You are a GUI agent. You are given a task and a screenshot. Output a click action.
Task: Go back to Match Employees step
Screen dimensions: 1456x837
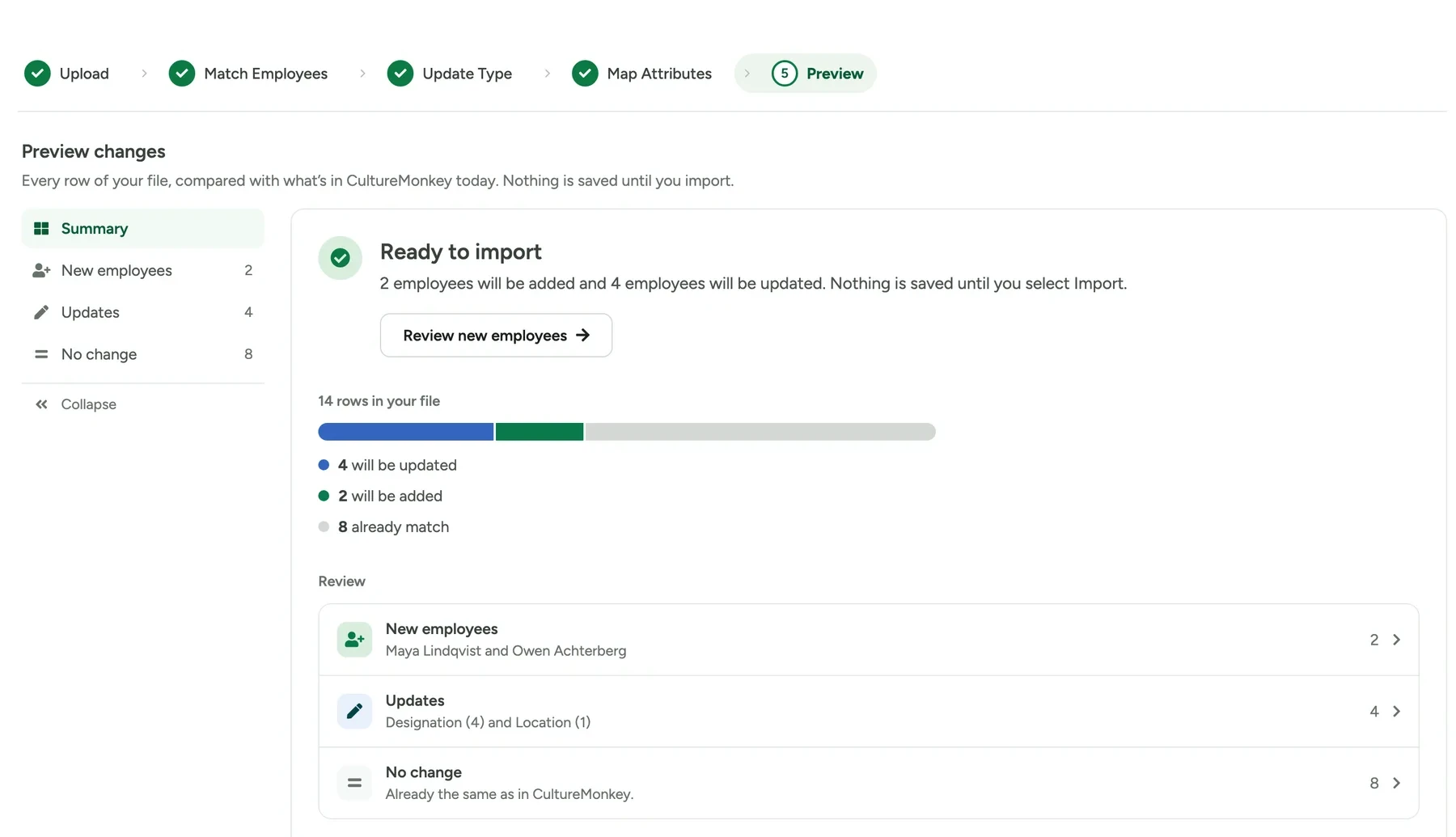pyautogui.click(x=248, y=74)
